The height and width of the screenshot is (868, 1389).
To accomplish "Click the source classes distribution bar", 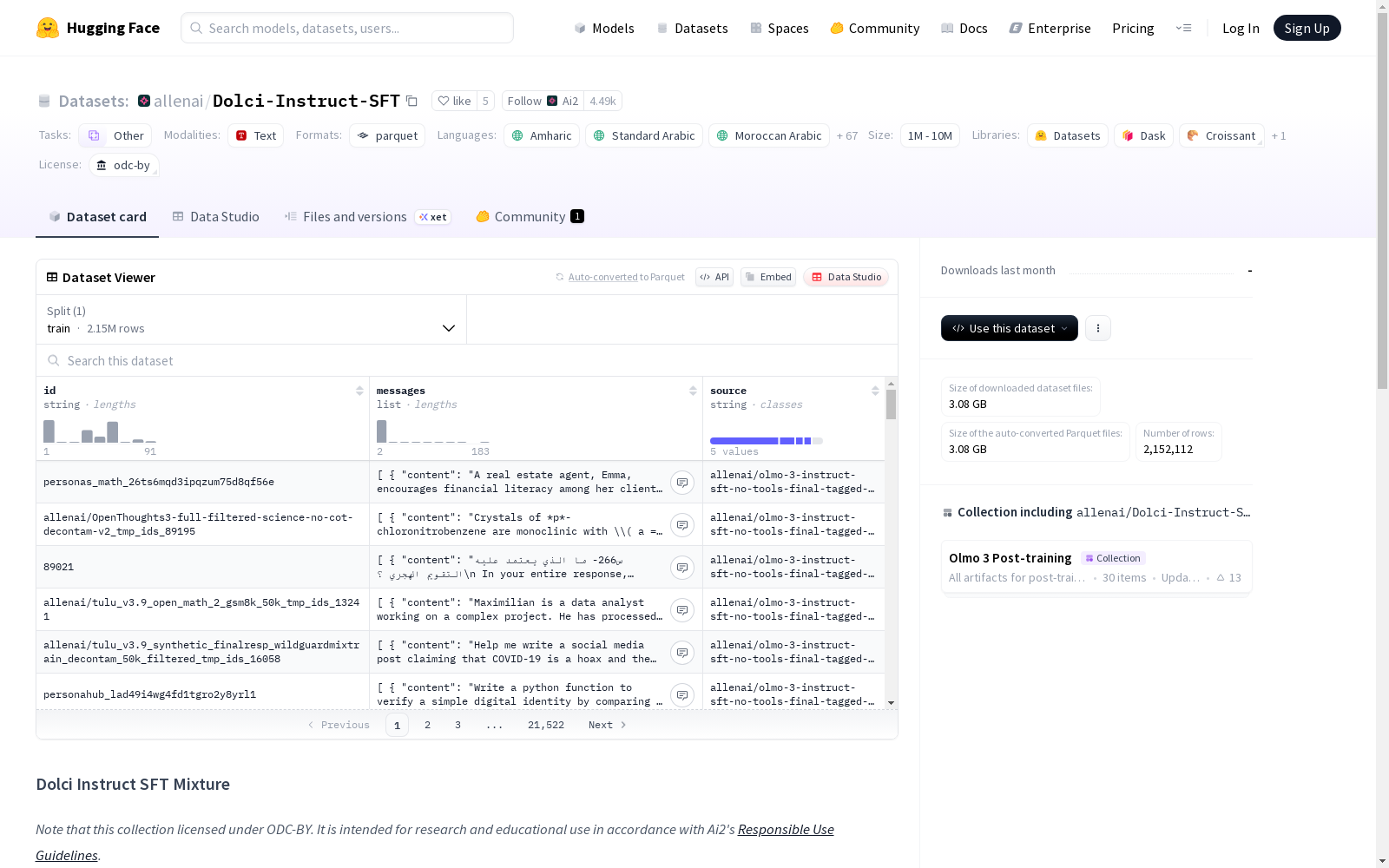I will pos(767,441).
